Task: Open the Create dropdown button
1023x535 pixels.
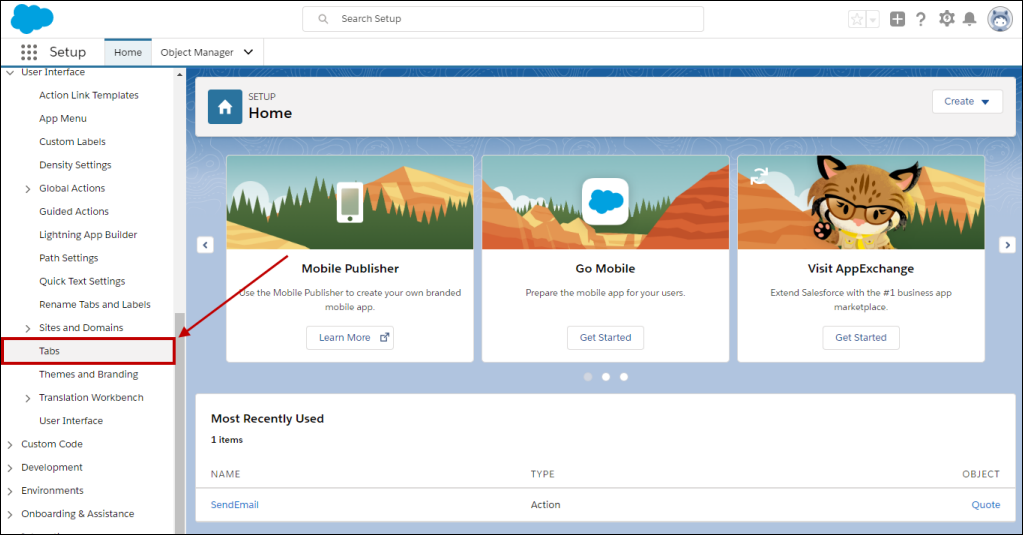Action: [966, 101]
